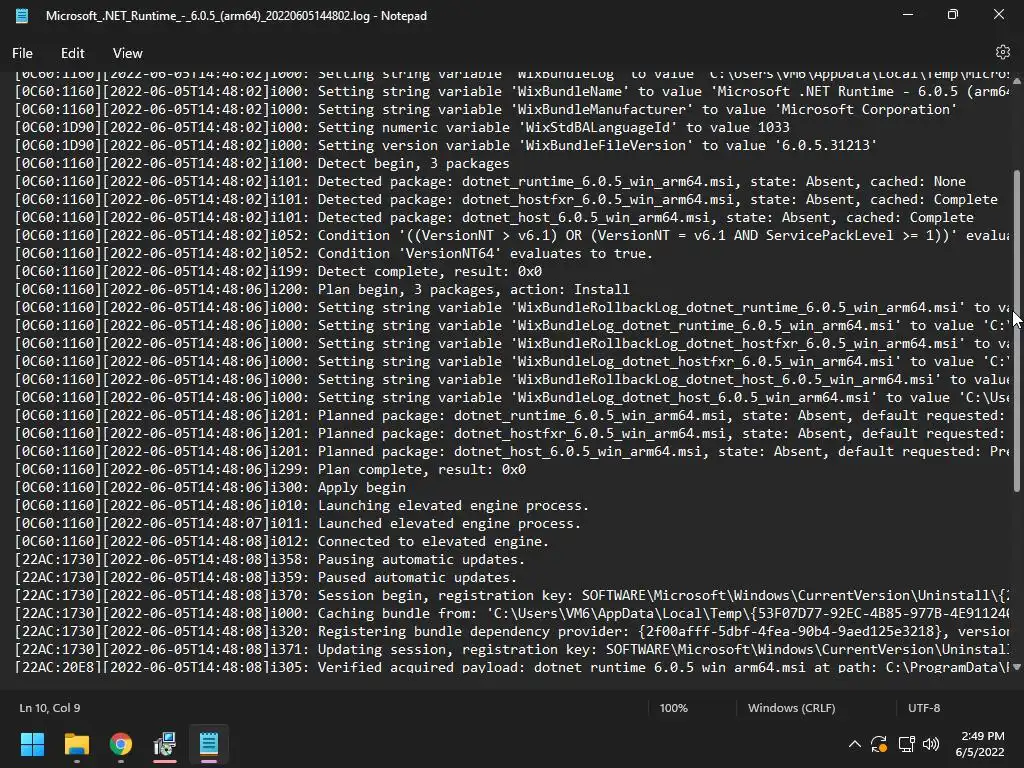Image resolution: width=1024 pixels, height=768 pixels.
Task: Open the installer app in taskbar
Action: (165, 744)
